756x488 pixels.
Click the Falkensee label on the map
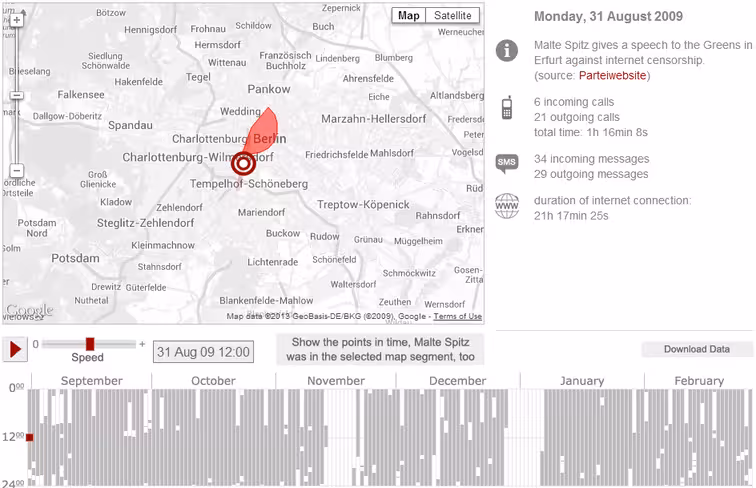[81, 95]
